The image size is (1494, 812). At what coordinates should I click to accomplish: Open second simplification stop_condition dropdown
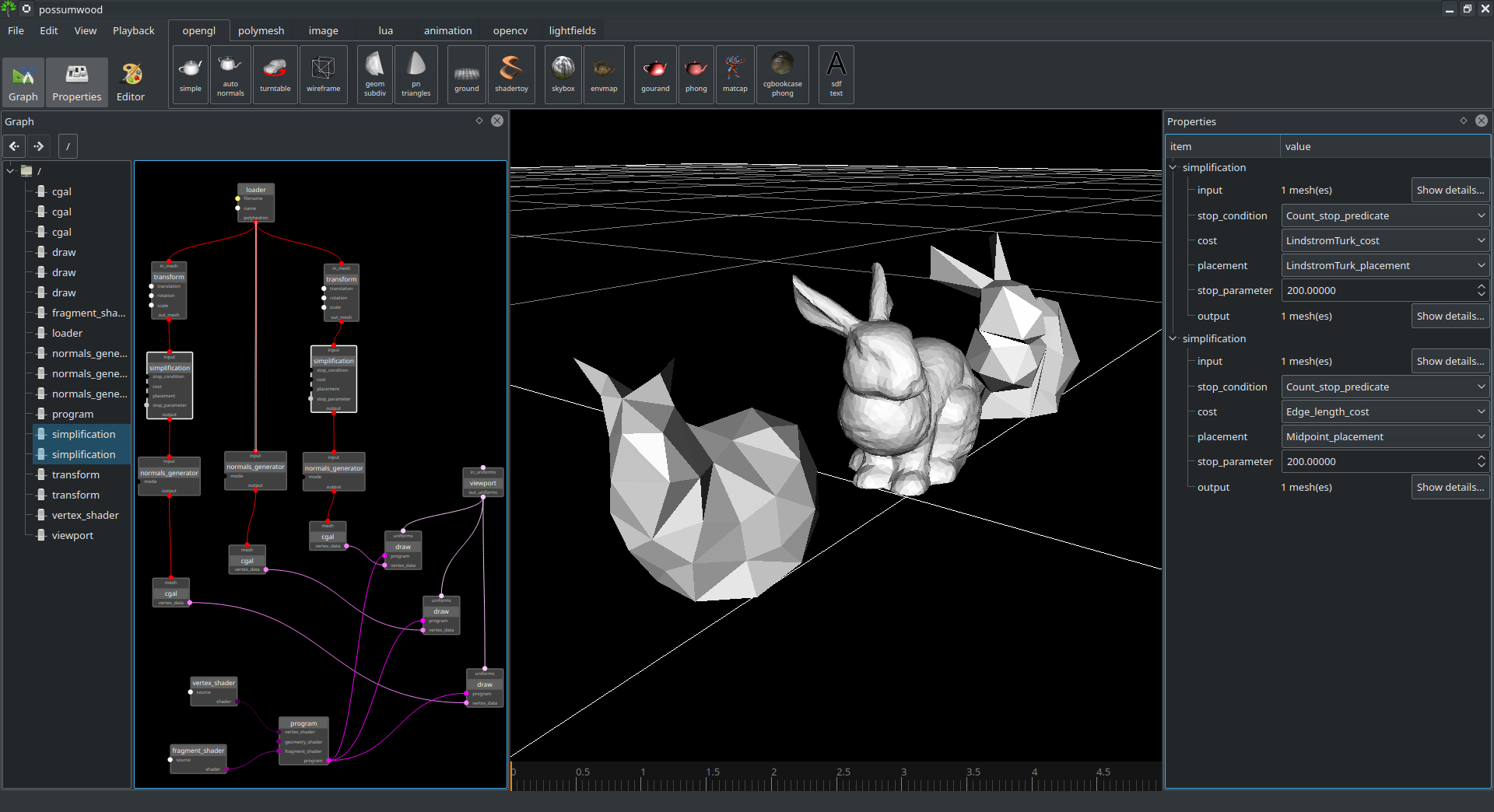pyautogui.click(x=1385, y=387)
